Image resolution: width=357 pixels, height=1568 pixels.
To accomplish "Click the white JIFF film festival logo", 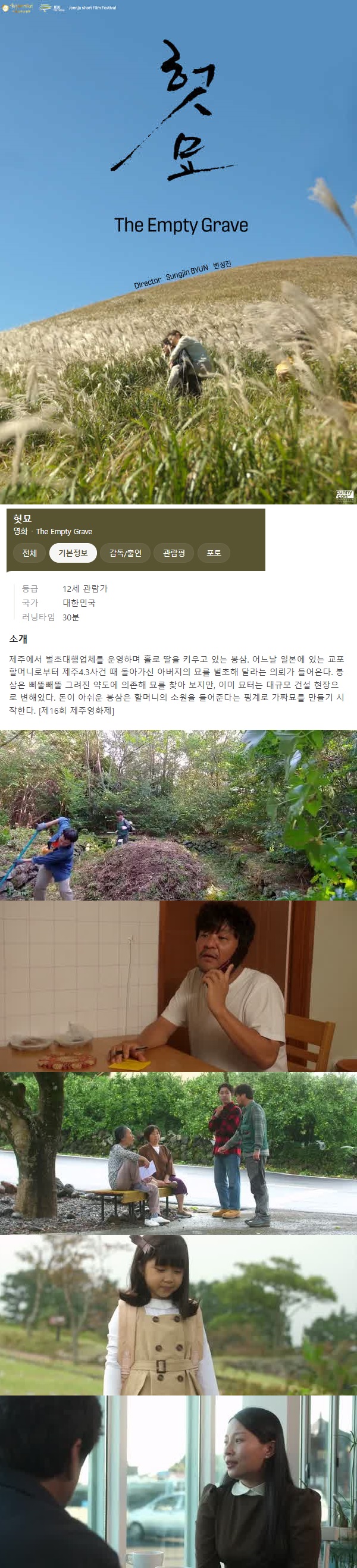I will coord(52,8).
